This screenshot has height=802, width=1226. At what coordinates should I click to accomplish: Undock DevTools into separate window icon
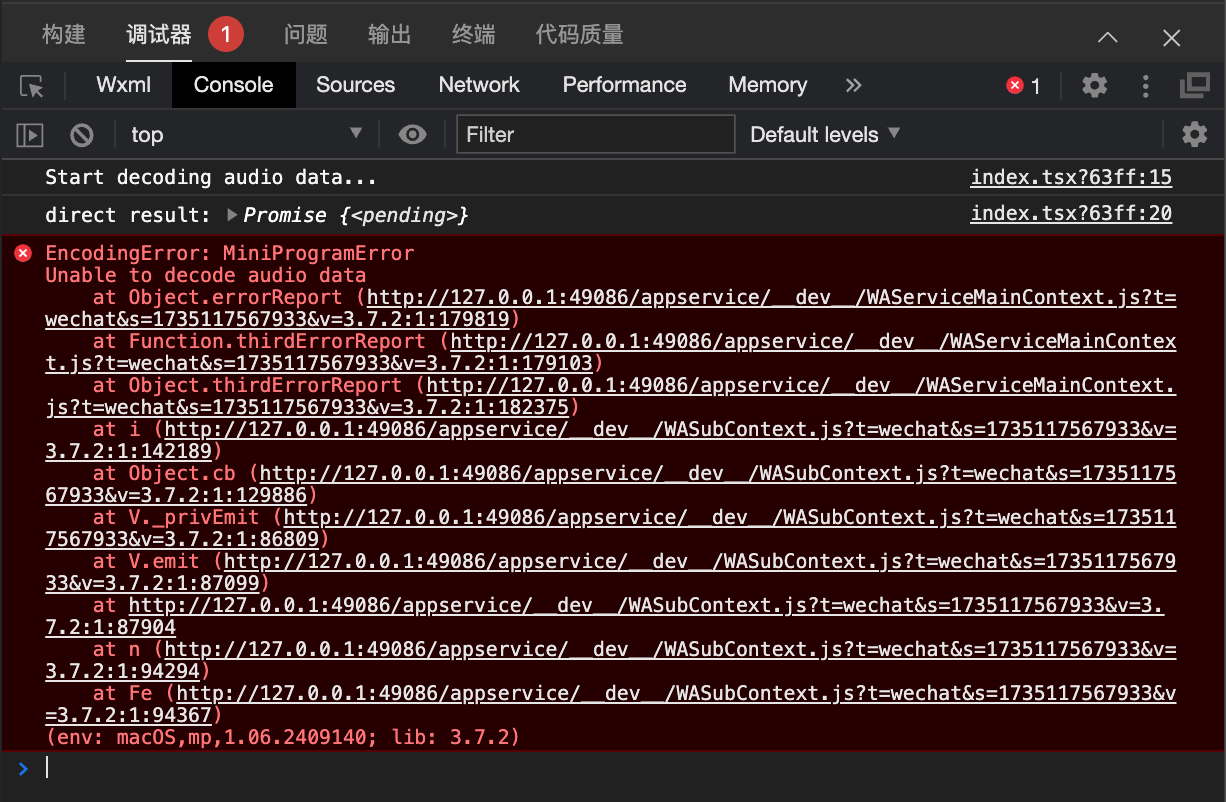pyautogui.click(x=1195, y=86)
